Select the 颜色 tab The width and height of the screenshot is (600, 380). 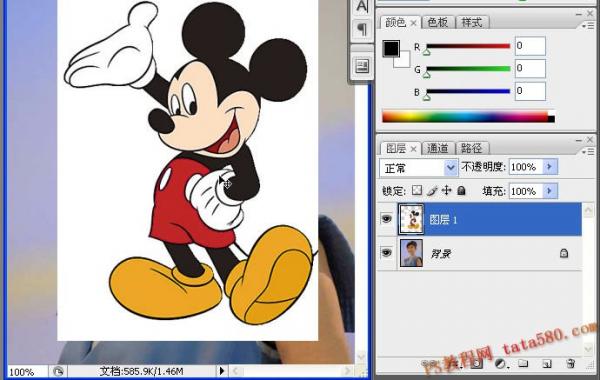pyautogui.click(x=395, y=23)
